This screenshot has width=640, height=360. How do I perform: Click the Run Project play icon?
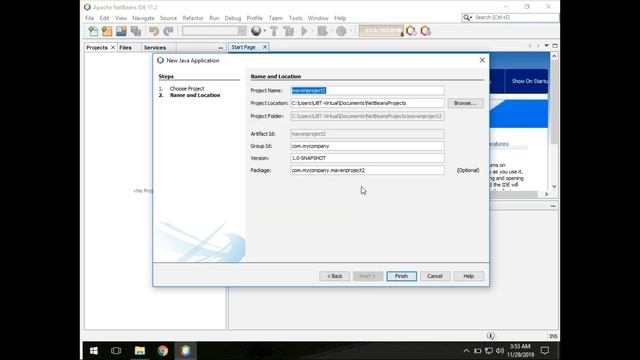click(x=304, y=31)
